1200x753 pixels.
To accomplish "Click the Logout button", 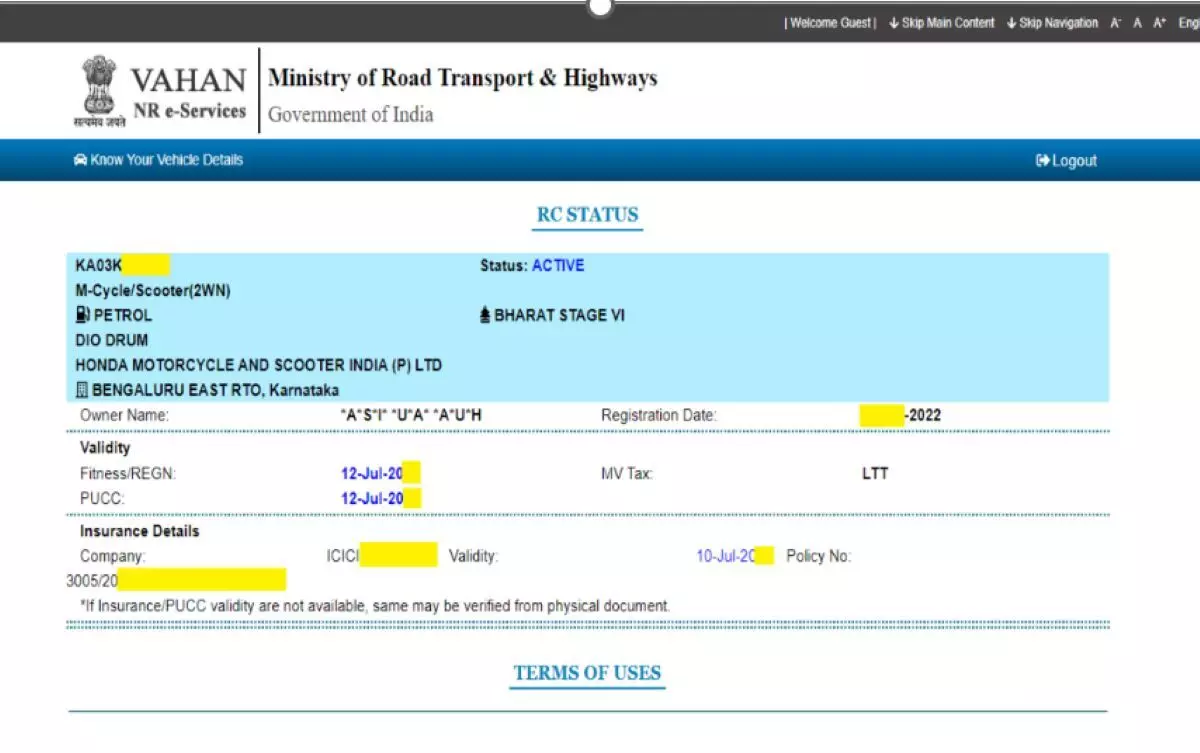I will 1068,160.
